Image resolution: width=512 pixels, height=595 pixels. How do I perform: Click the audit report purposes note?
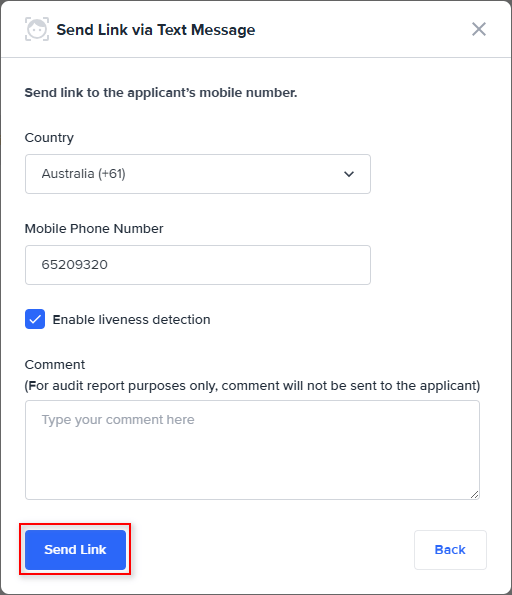[x=252, y=386]
